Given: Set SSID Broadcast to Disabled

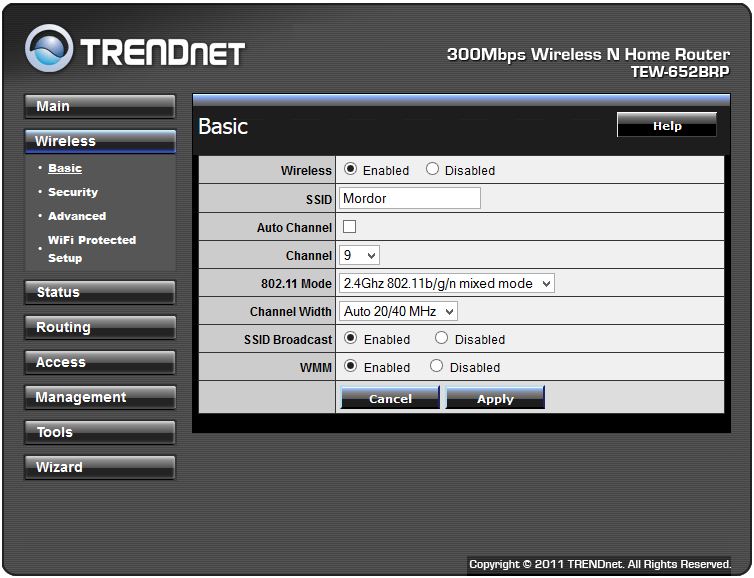Looking at the screenshot, I should coord(441,339).
